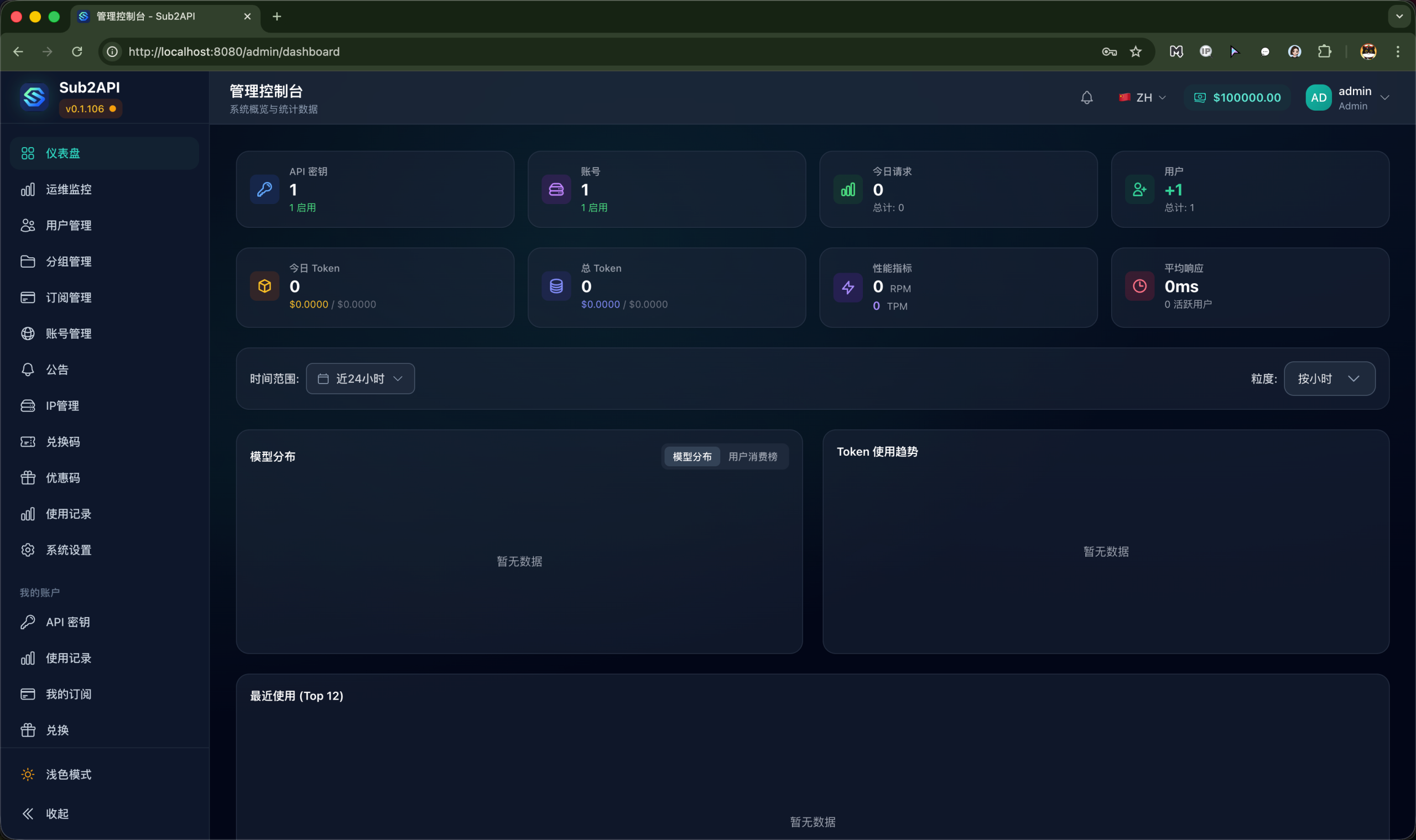Open 用户管理 in the sidebar
Viewport: 1416px width, 840px height.
pyautogui.click(x=68, y=225)
